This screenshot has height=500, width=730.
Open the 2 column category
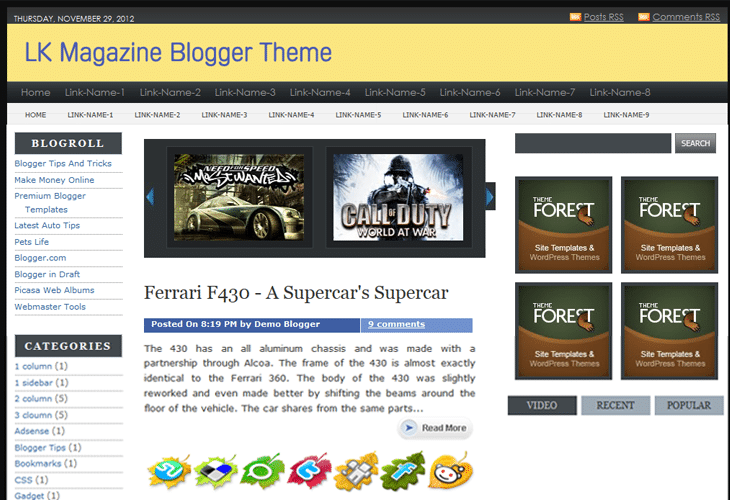pos(33,399)
